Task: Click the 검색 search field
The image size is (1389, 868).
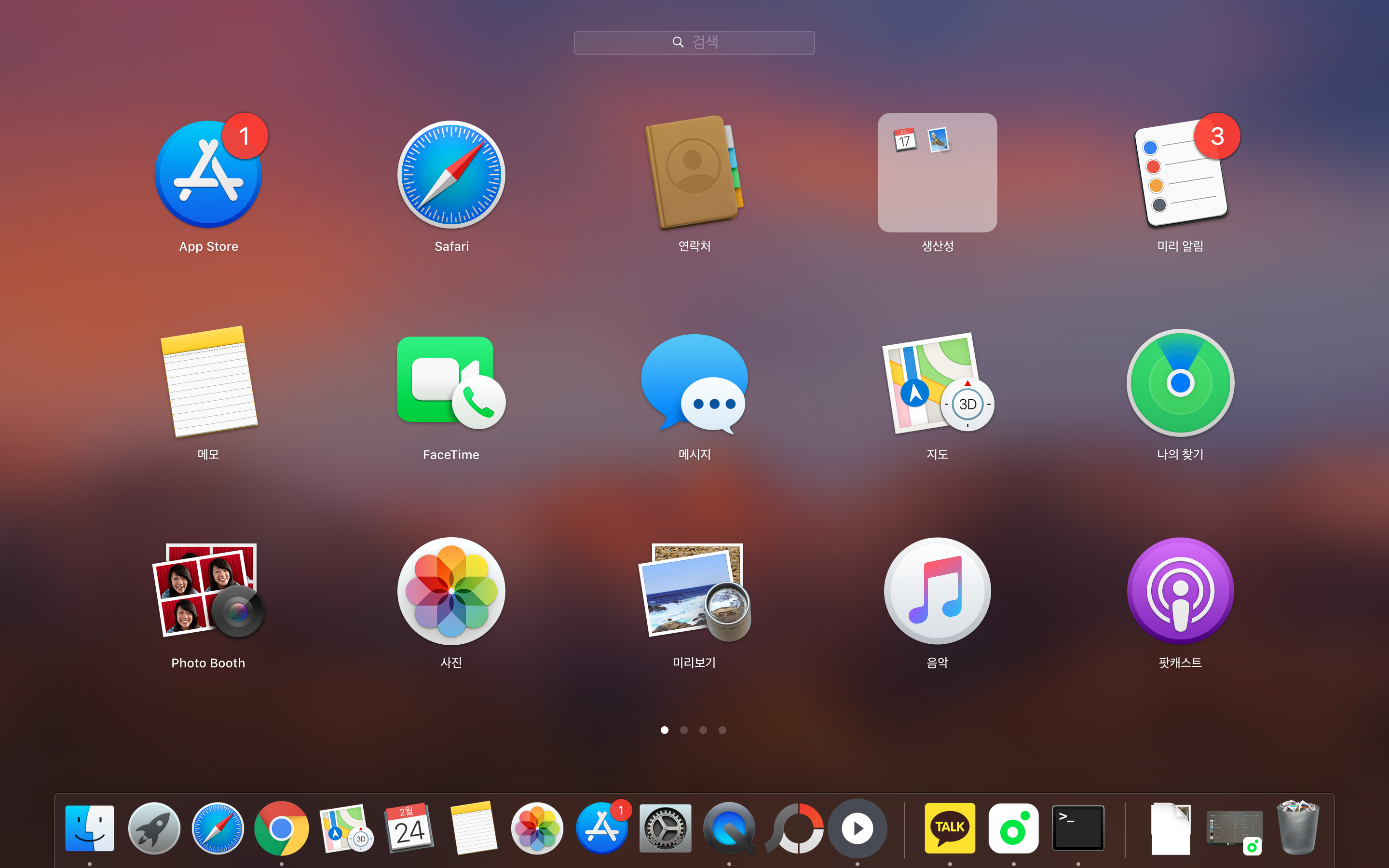Action: tap(694, 42)
